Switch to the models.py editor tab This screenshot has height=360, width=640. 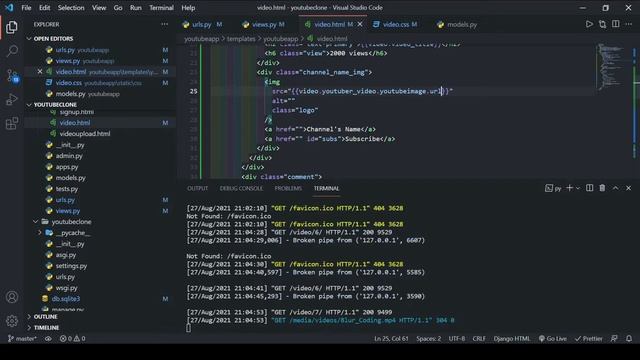click(457, 24)
